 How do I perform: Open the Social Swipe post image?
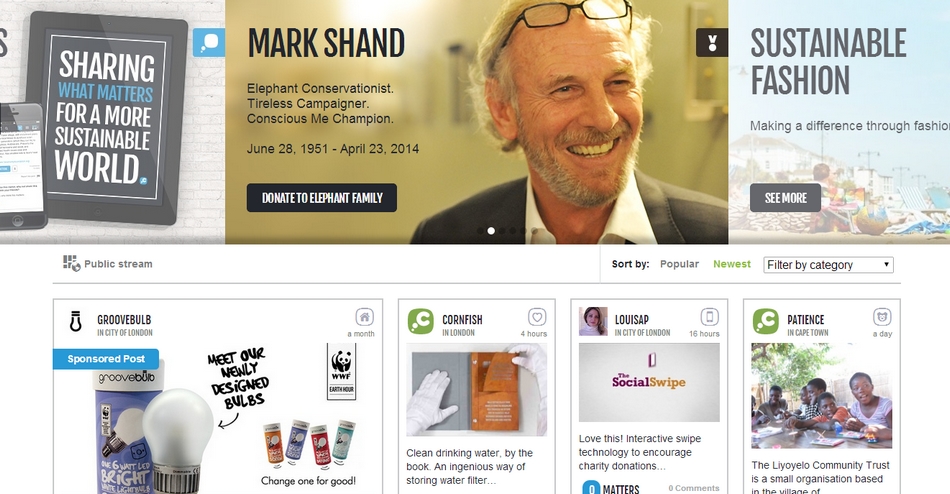649,382
